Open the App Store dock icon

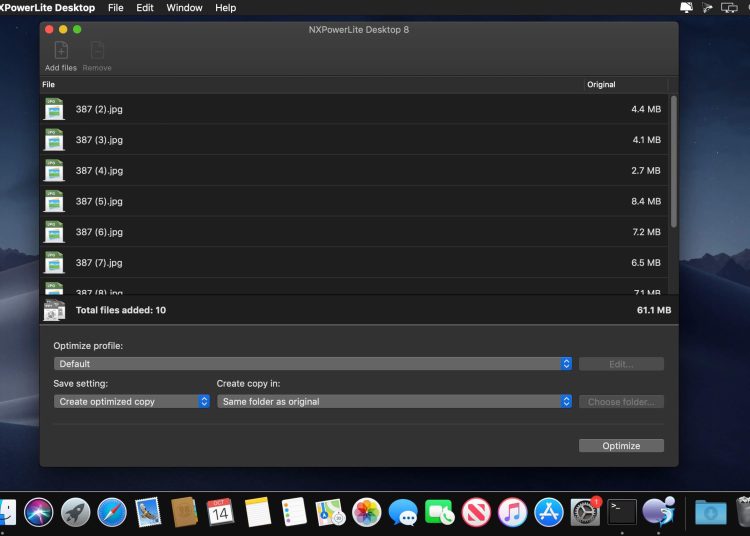coord(549,513)
